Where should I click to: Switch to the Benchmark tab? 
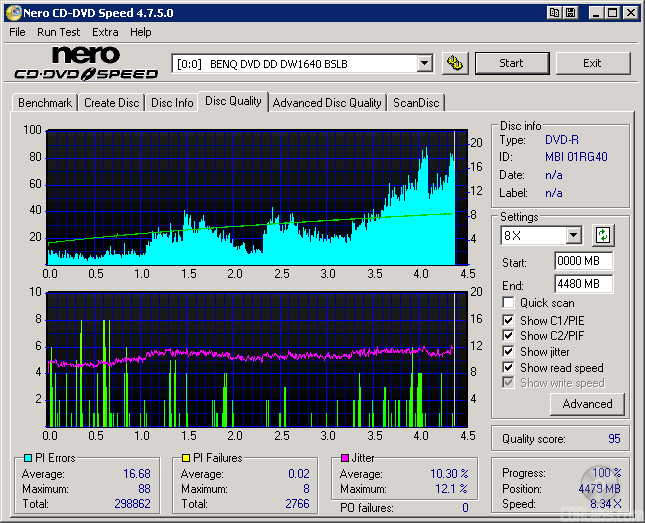[45, 103]
